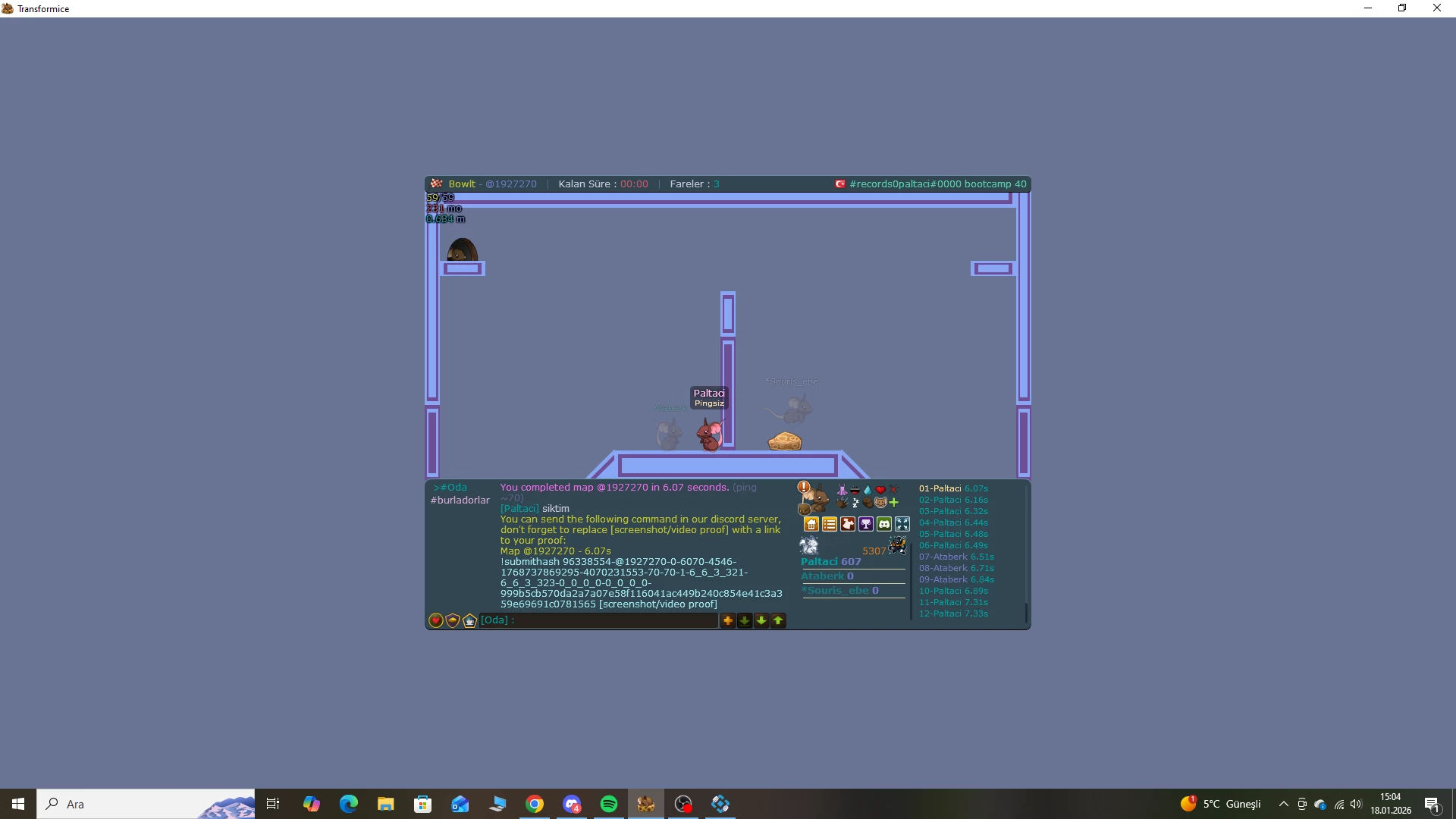Viewport: 1456px width, 819px height.
Task: Use the ZZZ sleep emote
Action: [855, 502]
